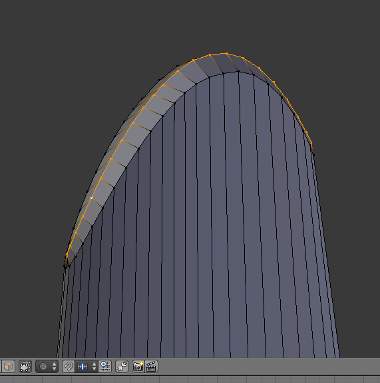Open the proportional editing mode dropdown
This screenshot has height=383, width=380.
click(x=46, y=367)
